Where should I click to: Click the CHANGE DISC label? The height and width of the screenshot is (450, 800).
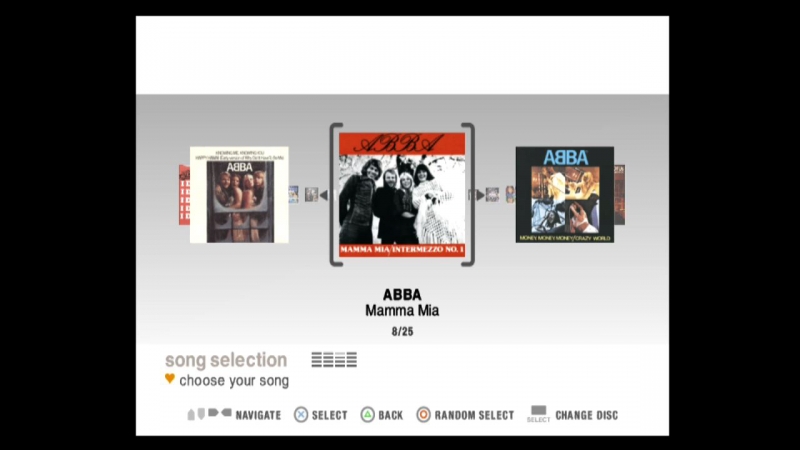click(x=587, y=415)
